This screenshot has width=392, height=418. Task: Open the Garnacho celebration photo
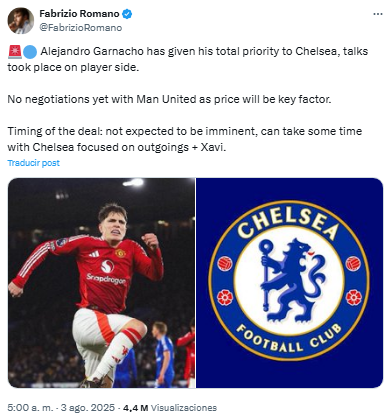point(101,283)
